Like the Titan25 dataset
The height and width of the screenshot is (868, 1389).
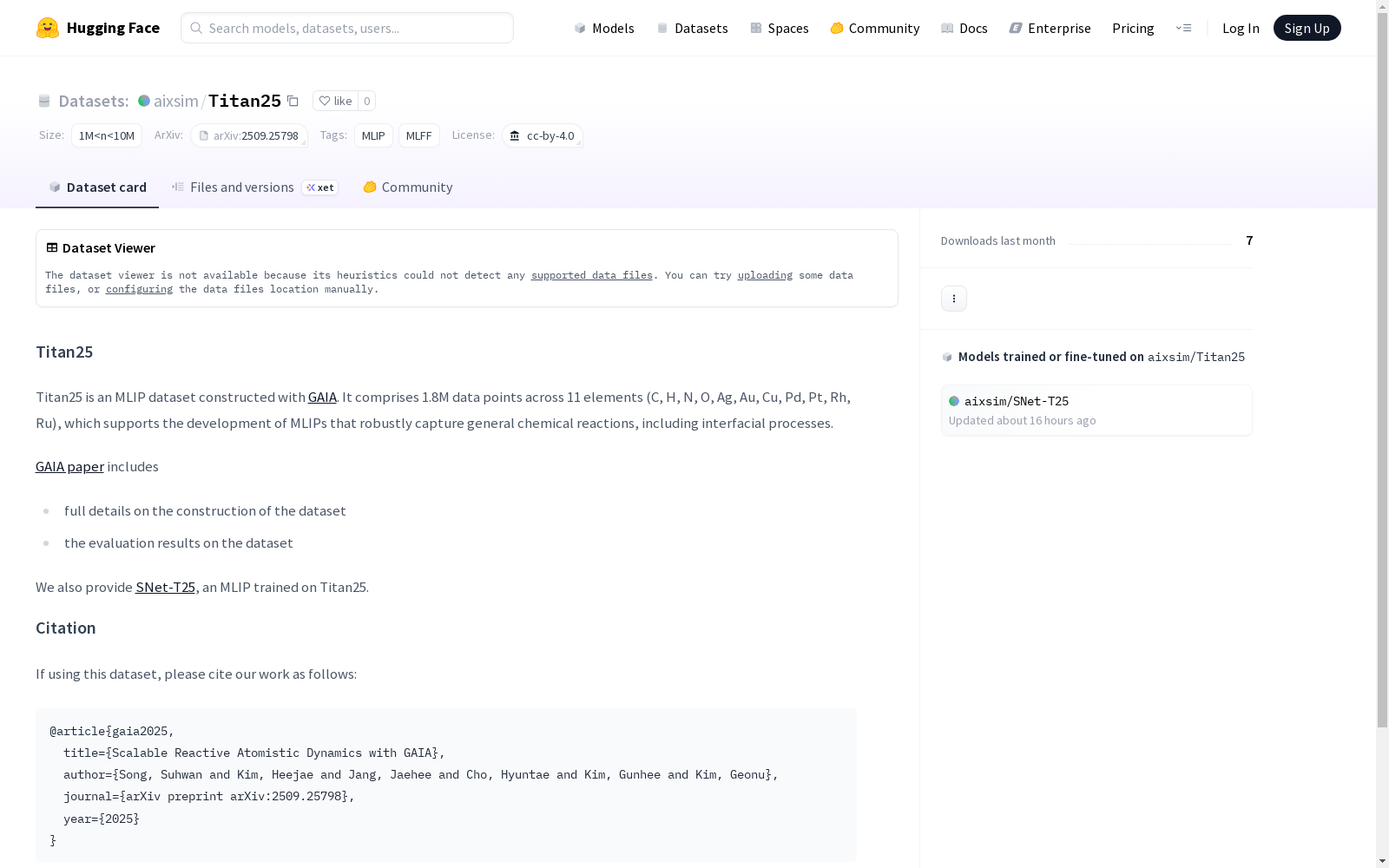pos(335,101)
